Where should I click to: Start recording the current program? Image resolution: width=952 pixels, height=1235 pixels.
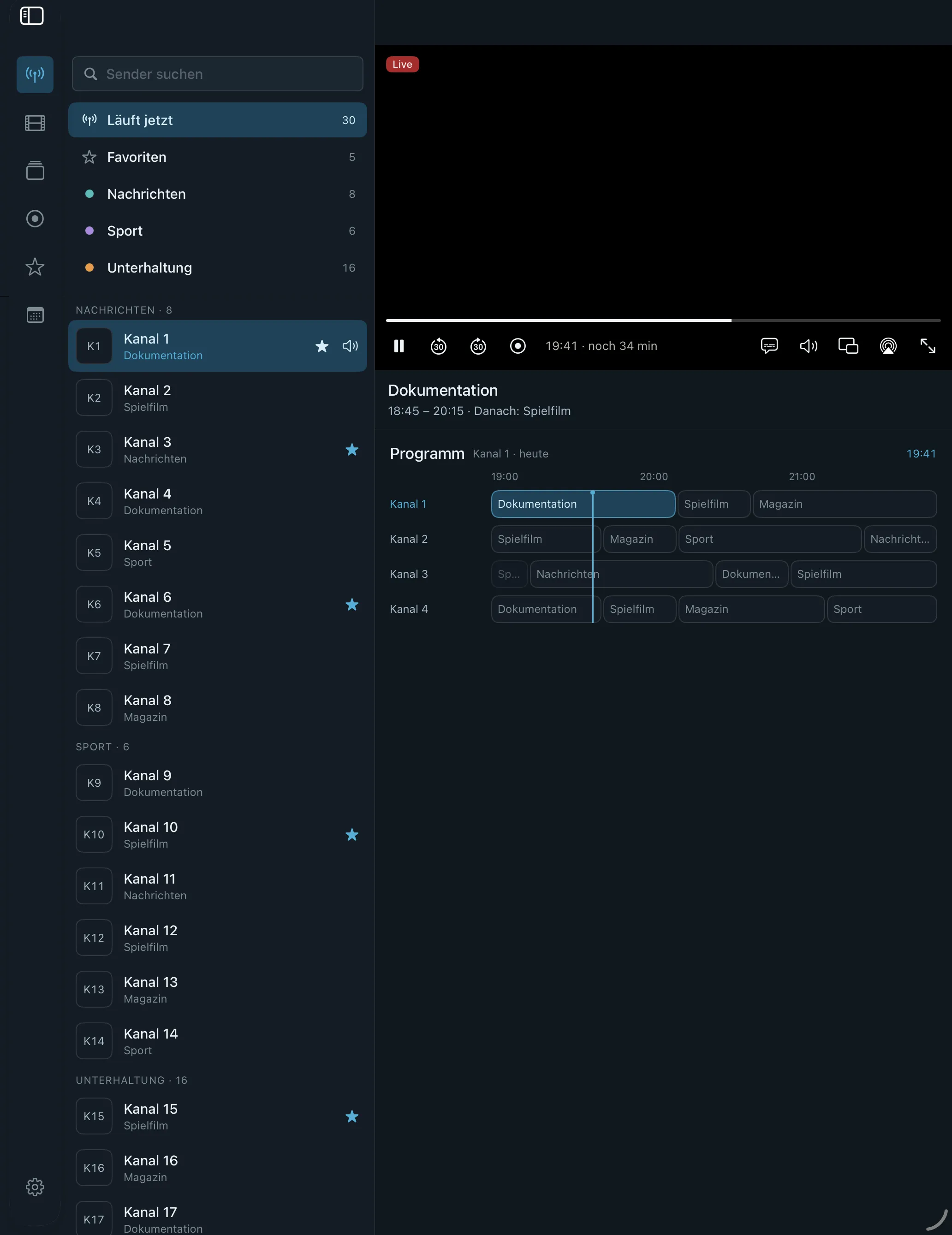click(x=518, y=346)
